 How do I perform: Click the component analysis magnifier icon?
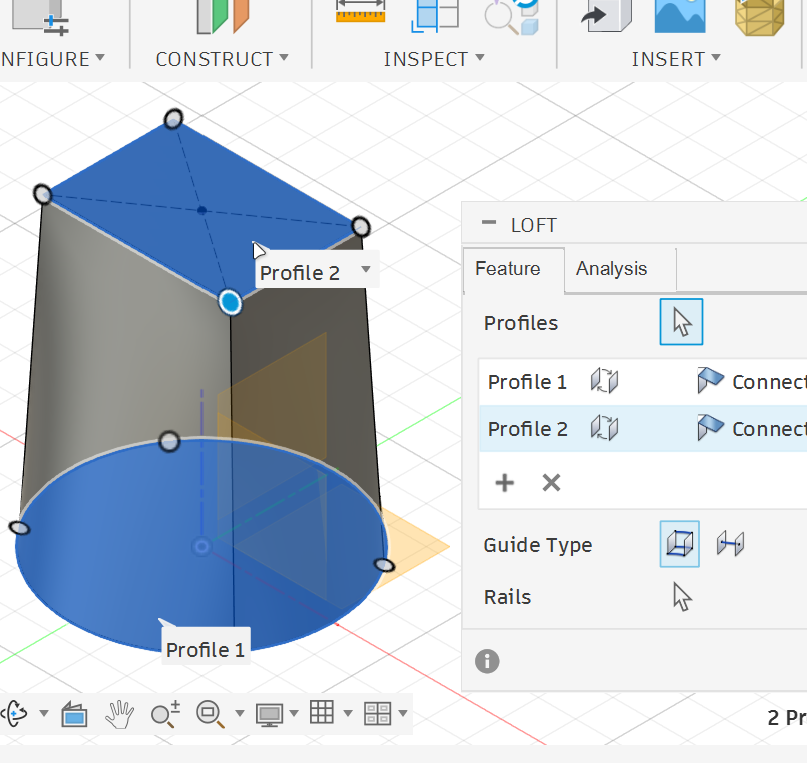pyautogui.click(x=511, y=16)
